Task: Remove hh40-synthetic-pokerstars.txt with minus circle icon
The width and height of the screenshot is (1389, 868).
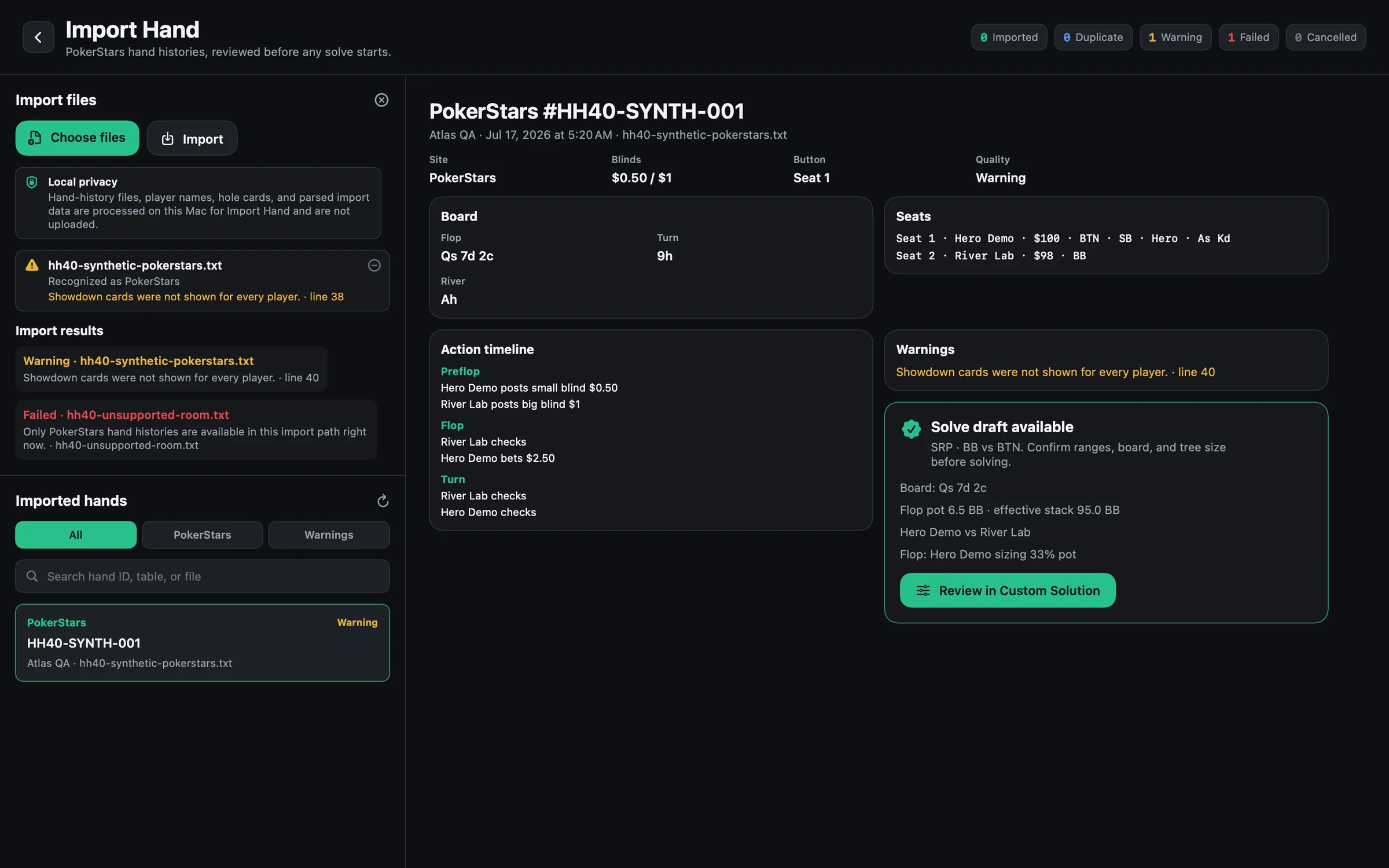Action: tap(374, 266)
